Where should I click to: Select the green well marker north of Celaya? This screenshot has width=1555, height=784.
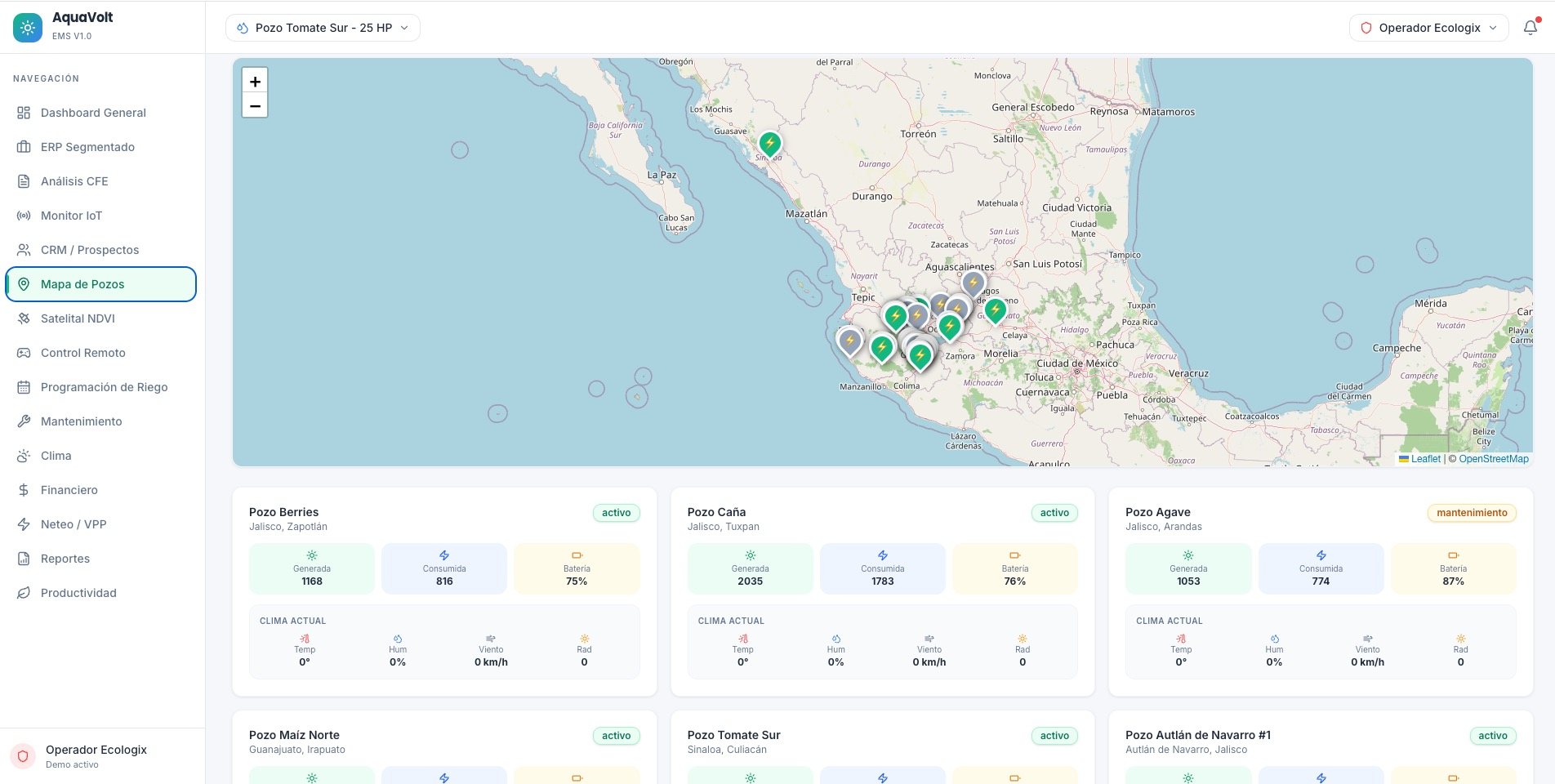(x=995, y=311)
